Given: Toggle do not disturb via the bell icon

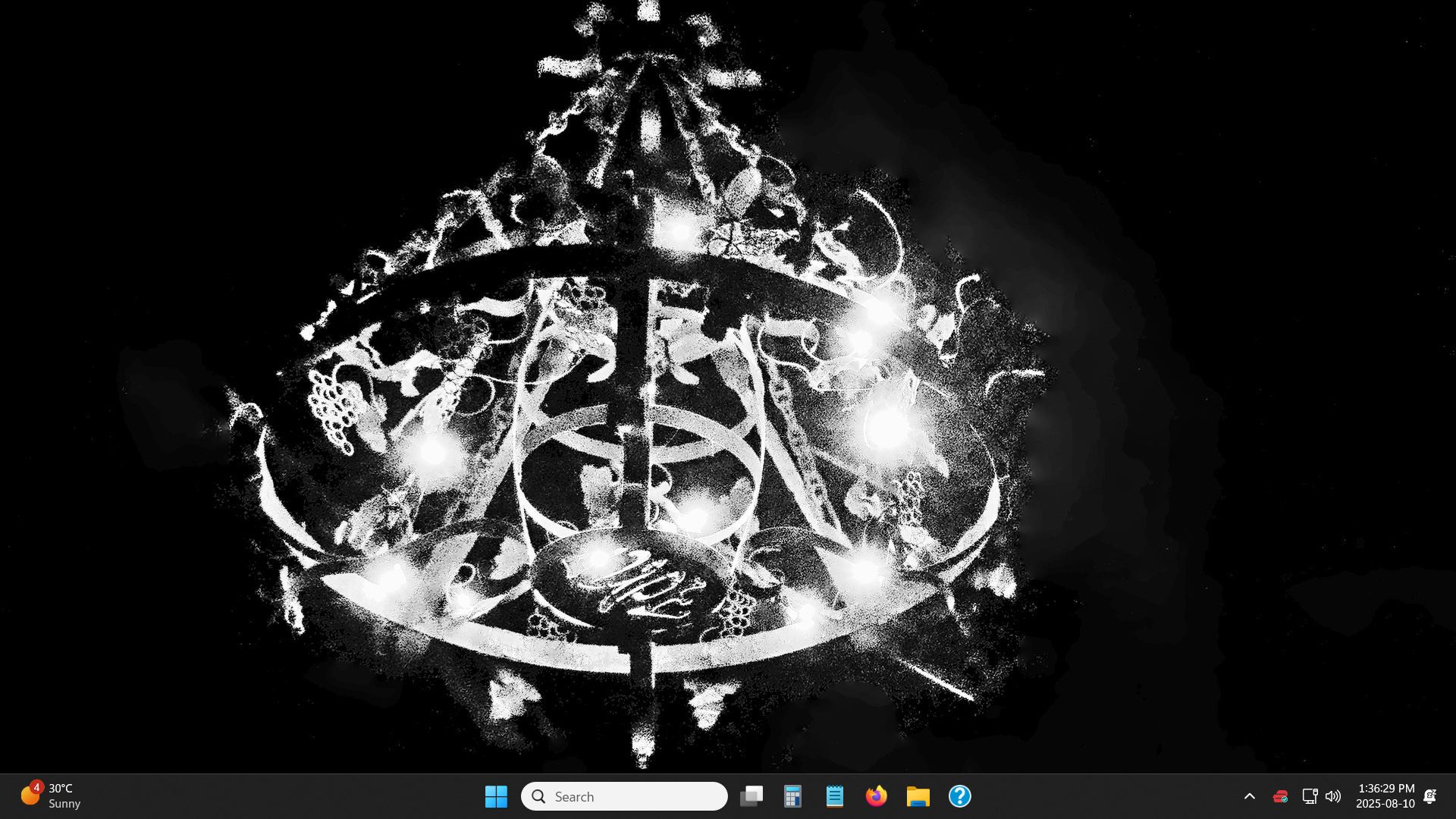Looking at the screenshot, I should [x=1430, y=796].
